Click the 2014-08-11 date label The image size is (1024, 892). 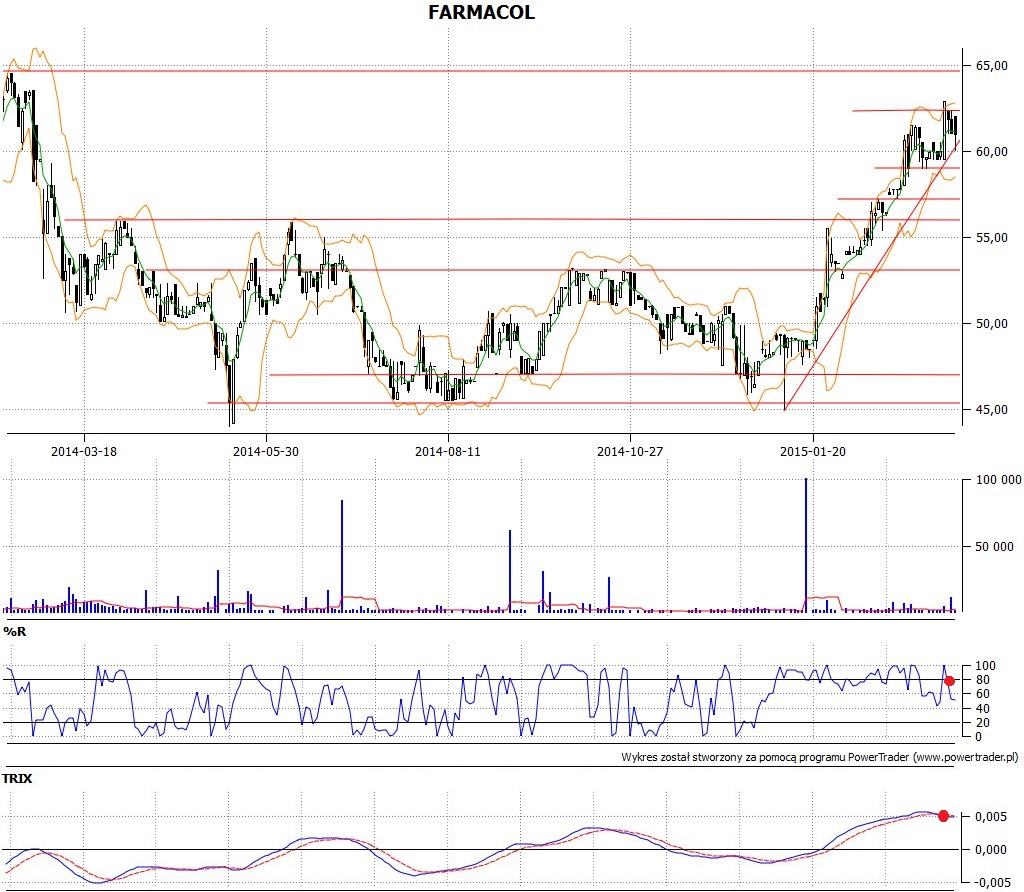pyautogui.click(x=447, y=451)
